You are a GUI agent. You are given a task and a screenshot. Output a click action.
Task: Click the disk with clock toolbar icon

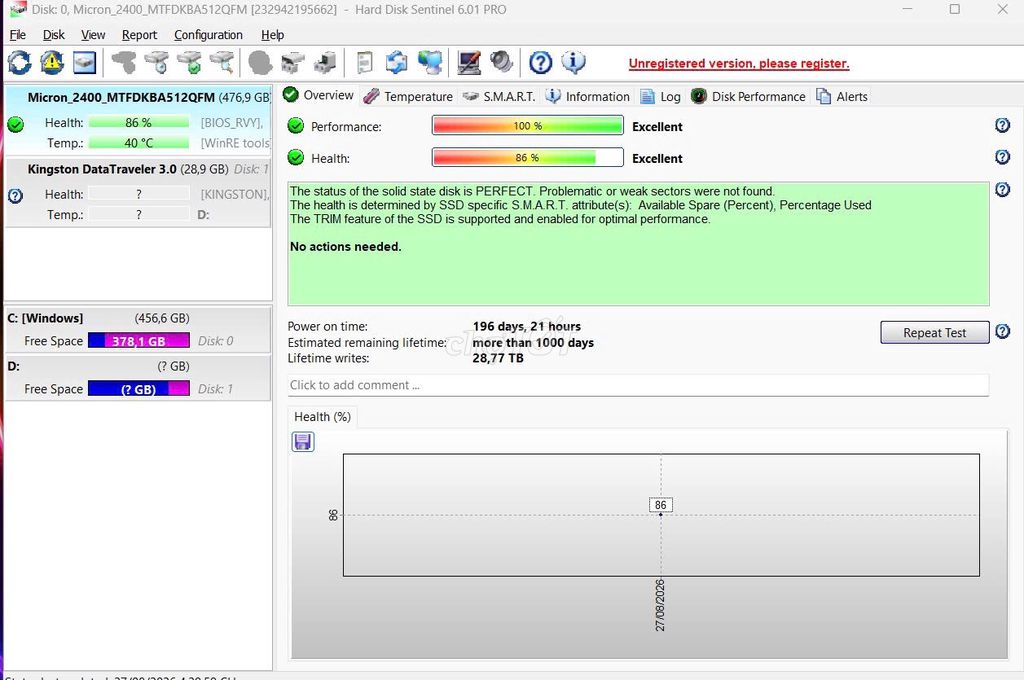(x=157, y=63)
